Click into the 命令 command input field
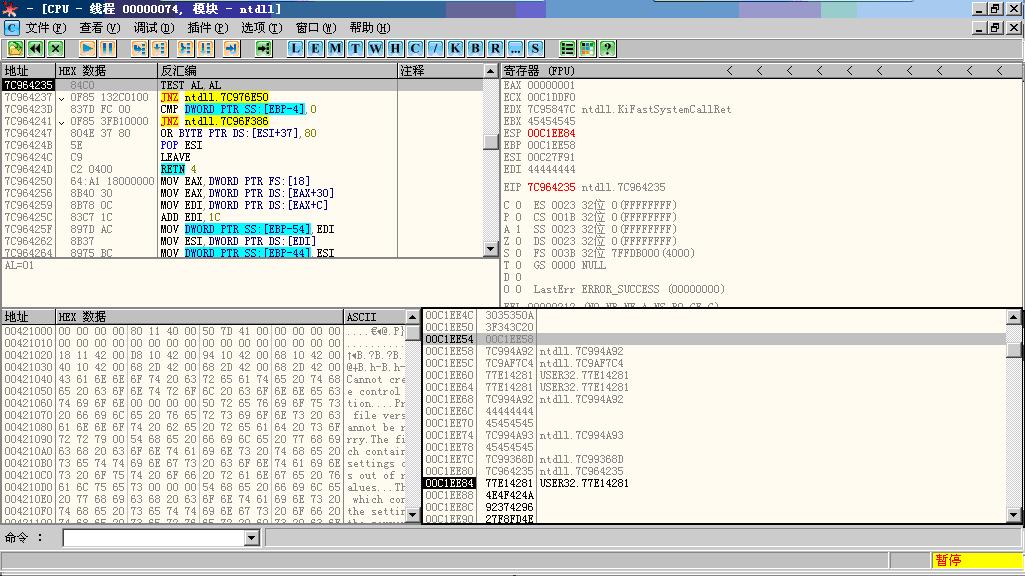Screen dimensions: 1025x576 (x=154, y=538)
